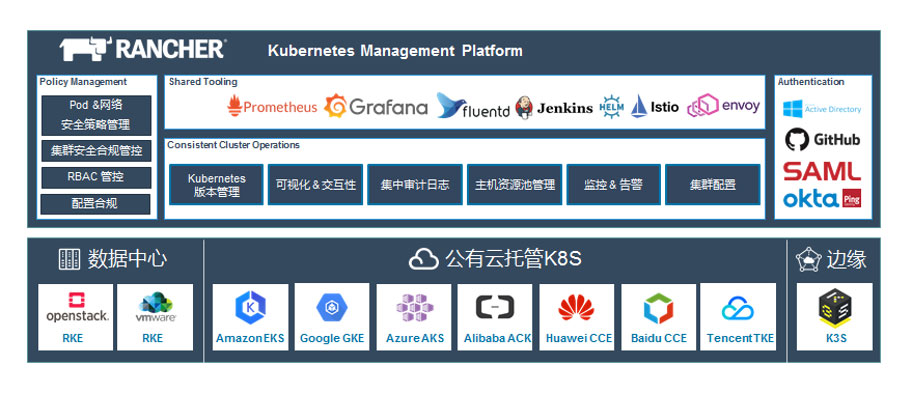Click the edge network icon beside 边缘
This screenshot has height=394, width=912.
pyautogui.click(x=808, y=260)
